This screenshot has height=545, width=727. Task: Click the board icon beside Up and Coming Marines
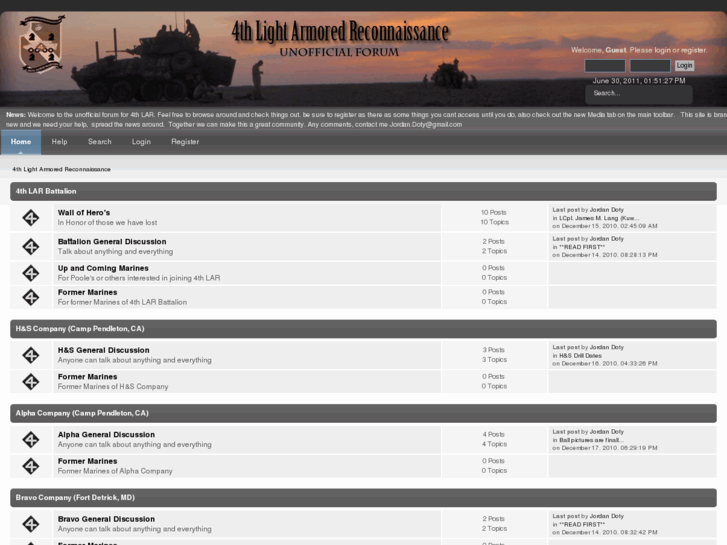coord(31,273)
